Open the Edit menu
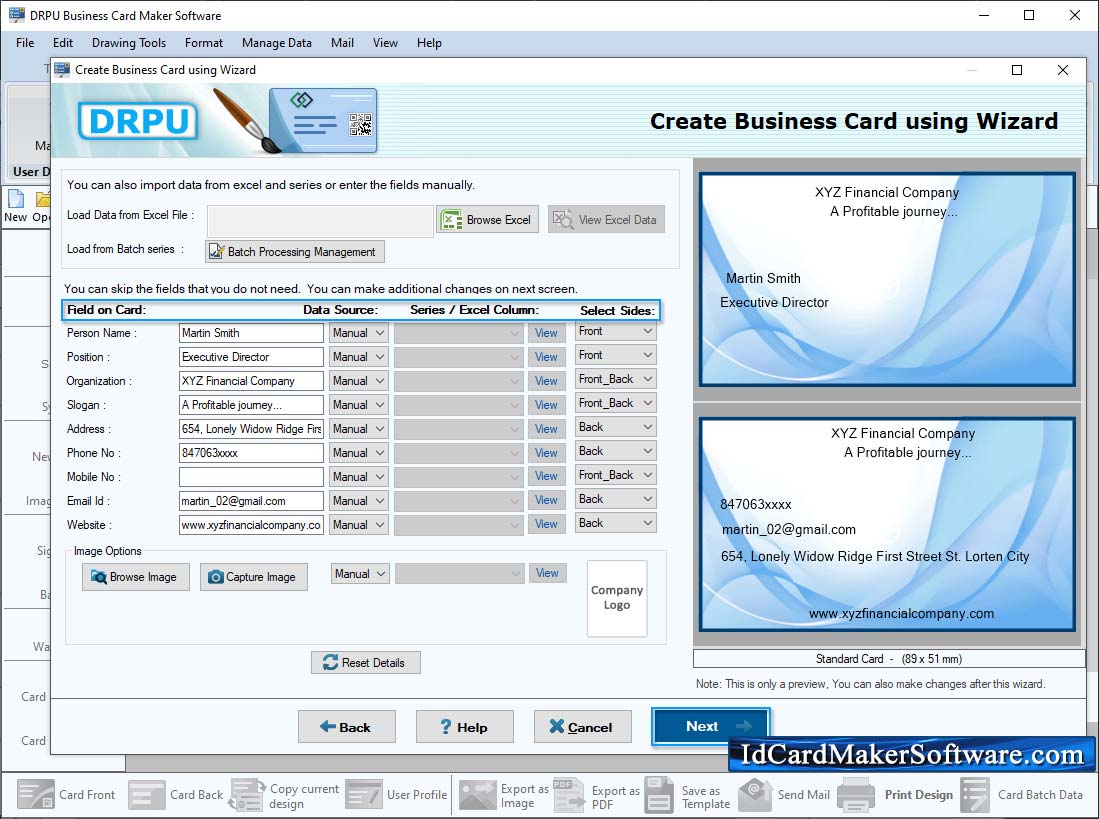The image size is (1099, 819). (63, 43)
